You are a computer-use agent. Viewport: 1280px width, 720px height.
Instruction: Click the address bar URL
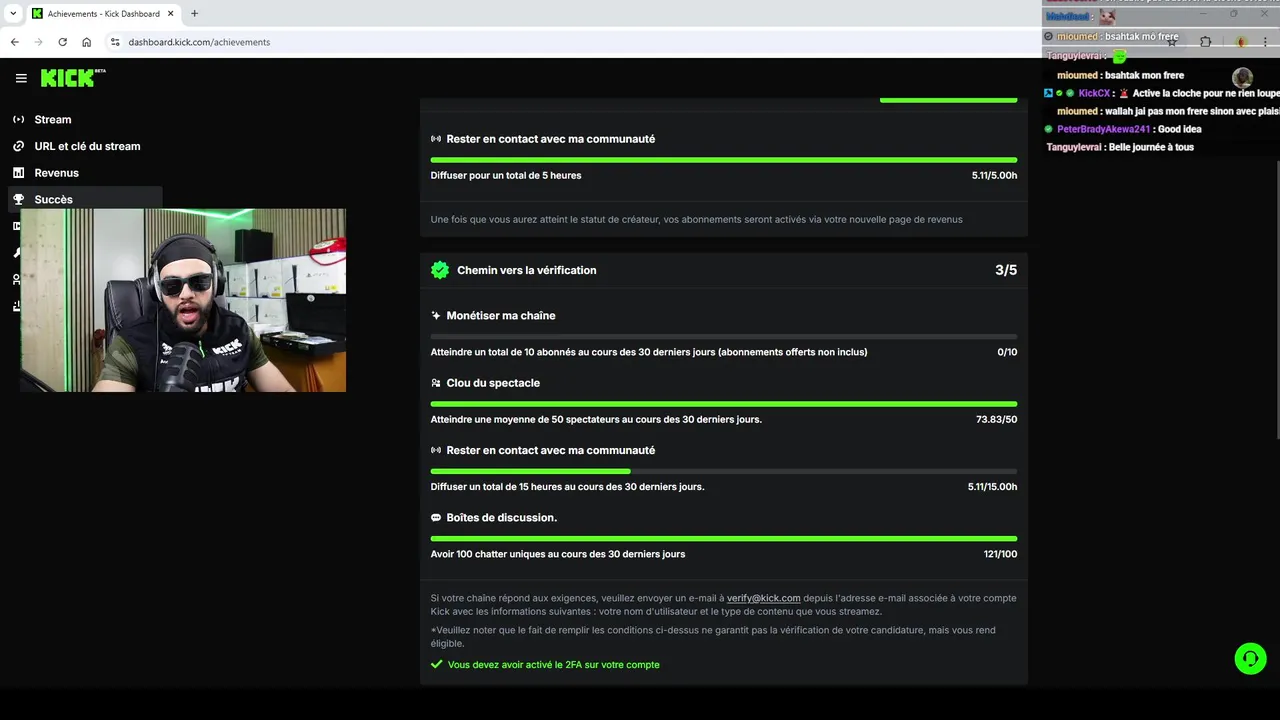pyautogui.click(x=199, y=42)
